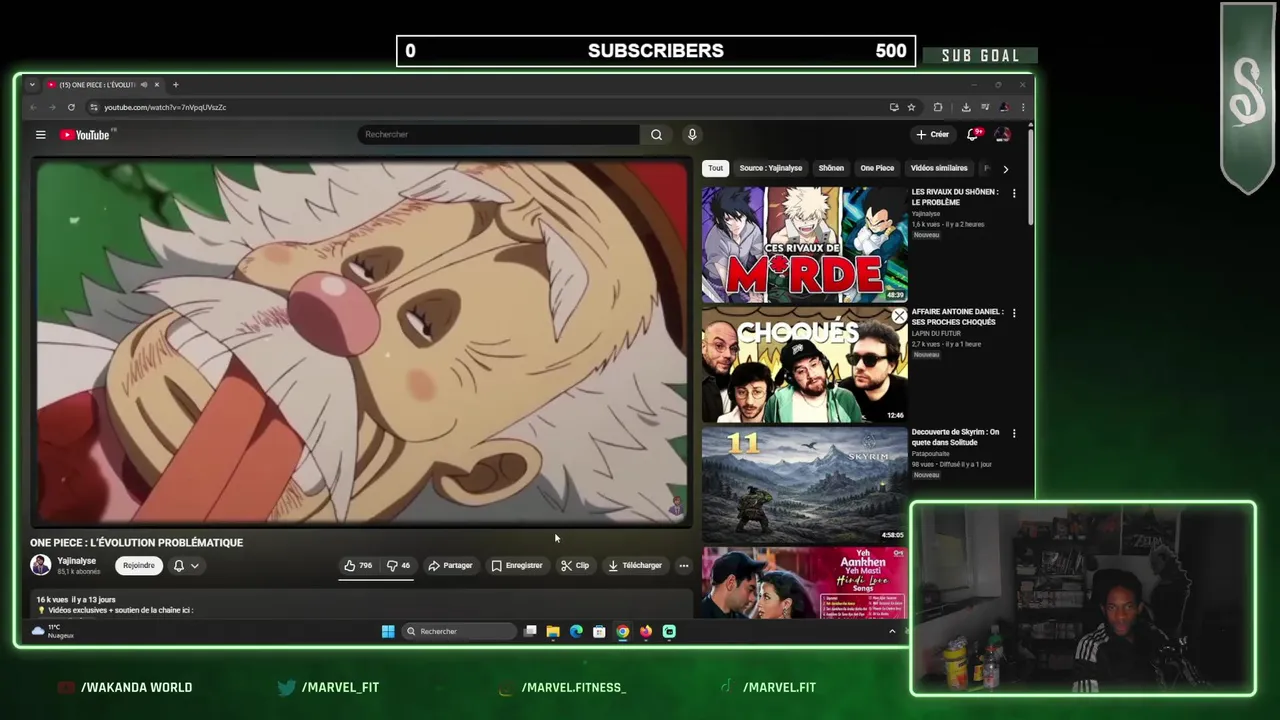1280x720 pixels.
Task: Select the Source : Yajinalyse chip
Action: coord(771,168)
